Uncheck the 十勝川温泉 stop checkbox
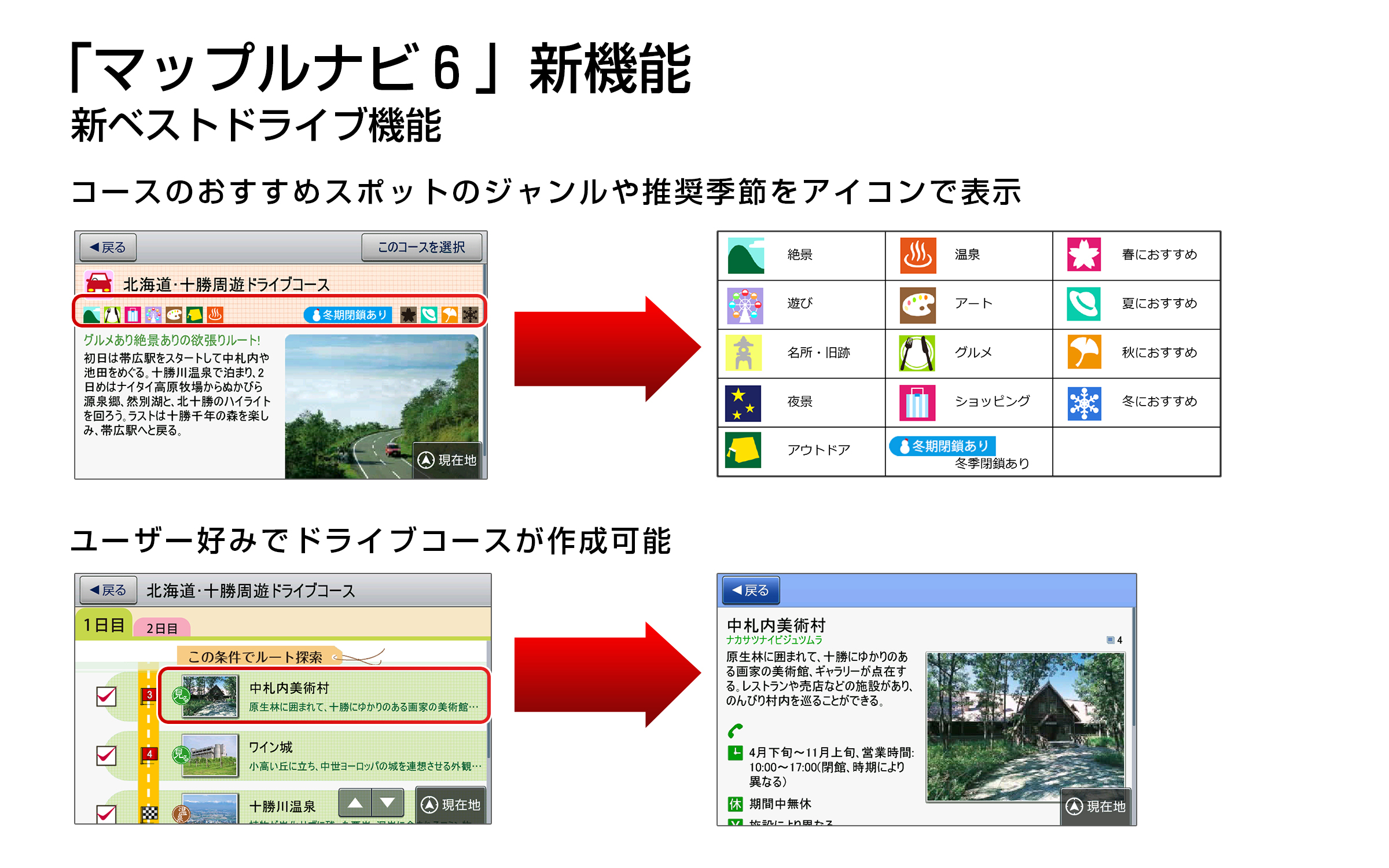Screen dimensions: 1389x868 106,814
